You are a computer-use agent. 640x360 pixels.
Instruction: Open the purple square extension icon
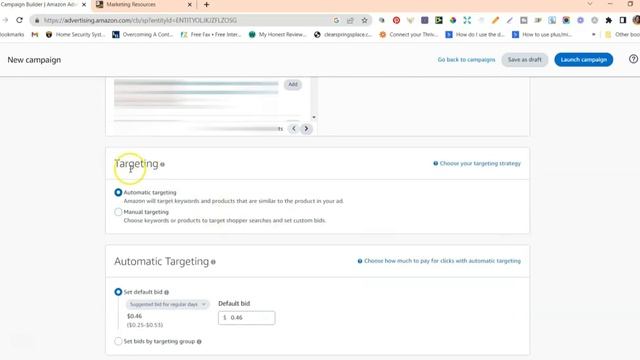pyautogui.click(x=424, y=20)
